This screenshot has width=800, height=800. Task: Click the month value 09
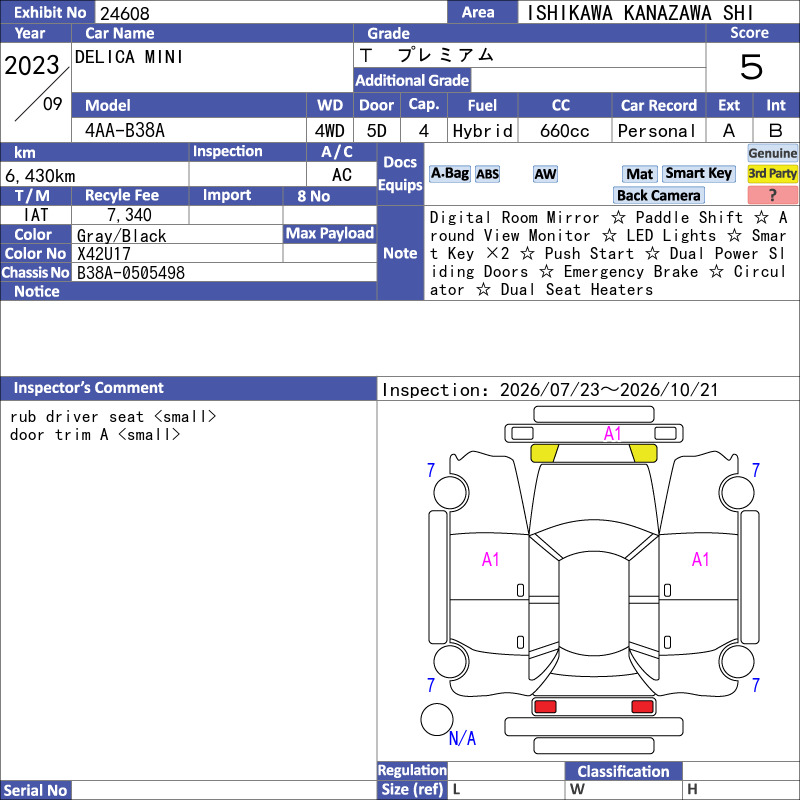[x=53, y=104]
